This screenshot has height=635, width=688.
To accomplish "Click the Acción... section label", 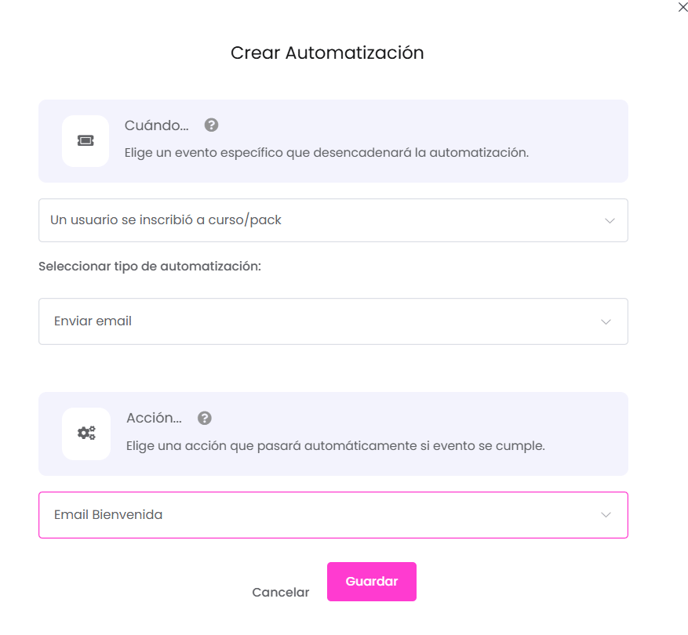I will 154,418.
